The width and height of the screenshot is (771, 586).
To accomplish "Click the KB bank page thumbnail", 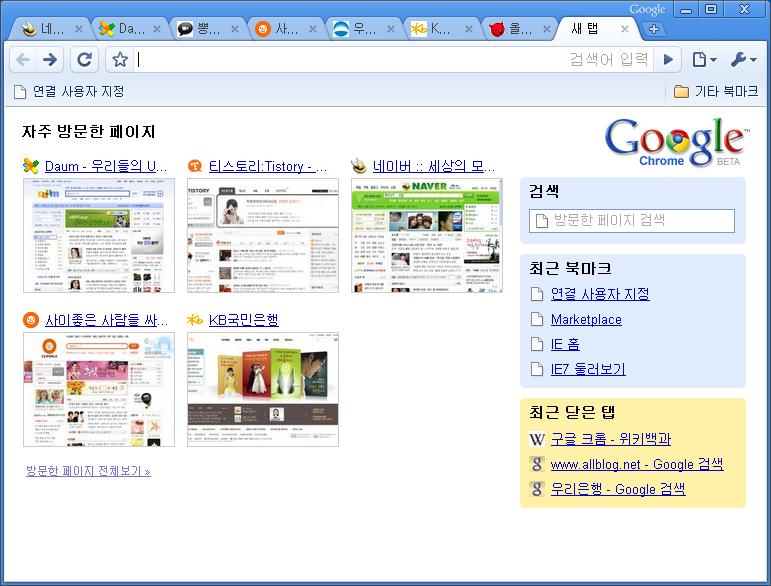I will tap(263, 389).
